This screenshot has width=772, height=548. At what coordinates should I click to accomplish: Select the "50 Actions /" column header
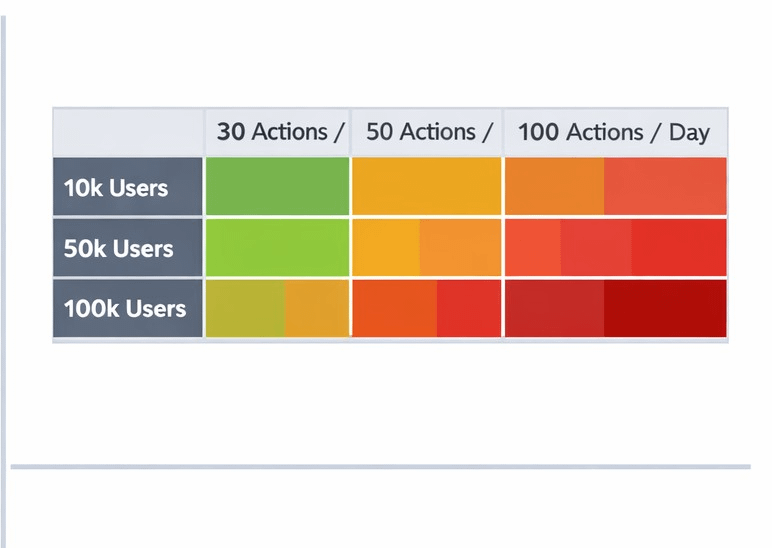pos(427,132)
